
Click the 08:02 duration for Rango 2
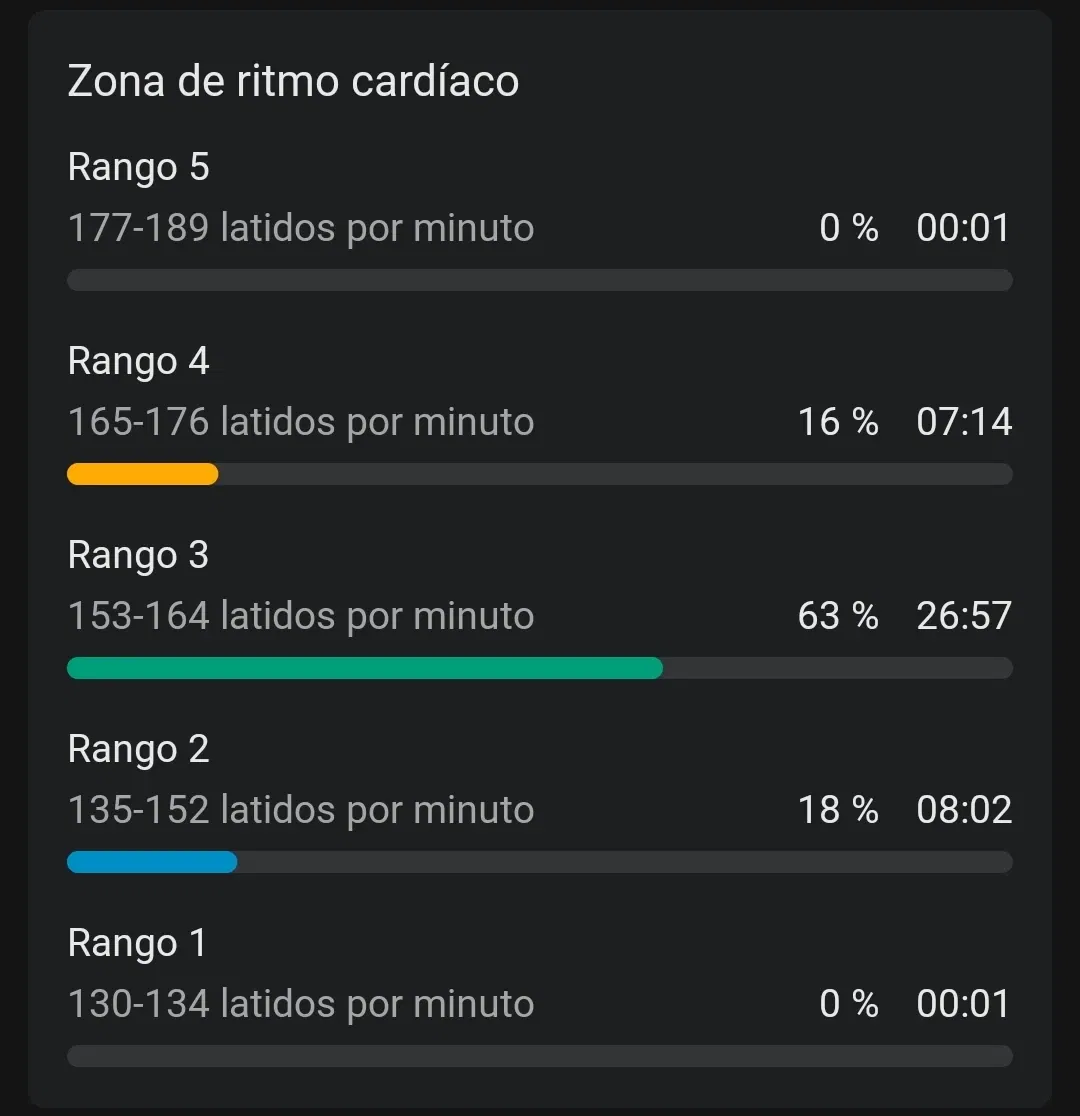point(964,809)
